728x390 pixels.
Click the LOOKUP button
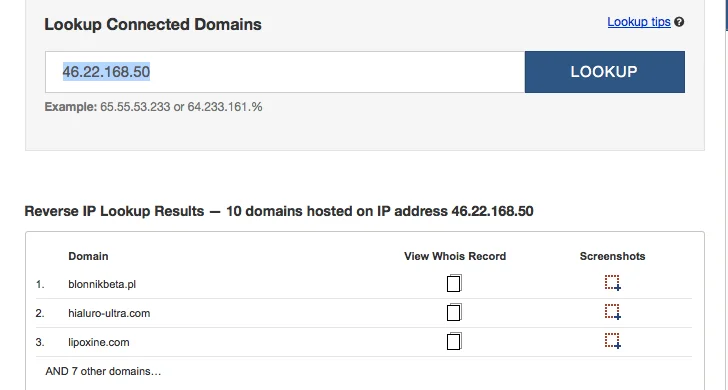tap(604, 72)
